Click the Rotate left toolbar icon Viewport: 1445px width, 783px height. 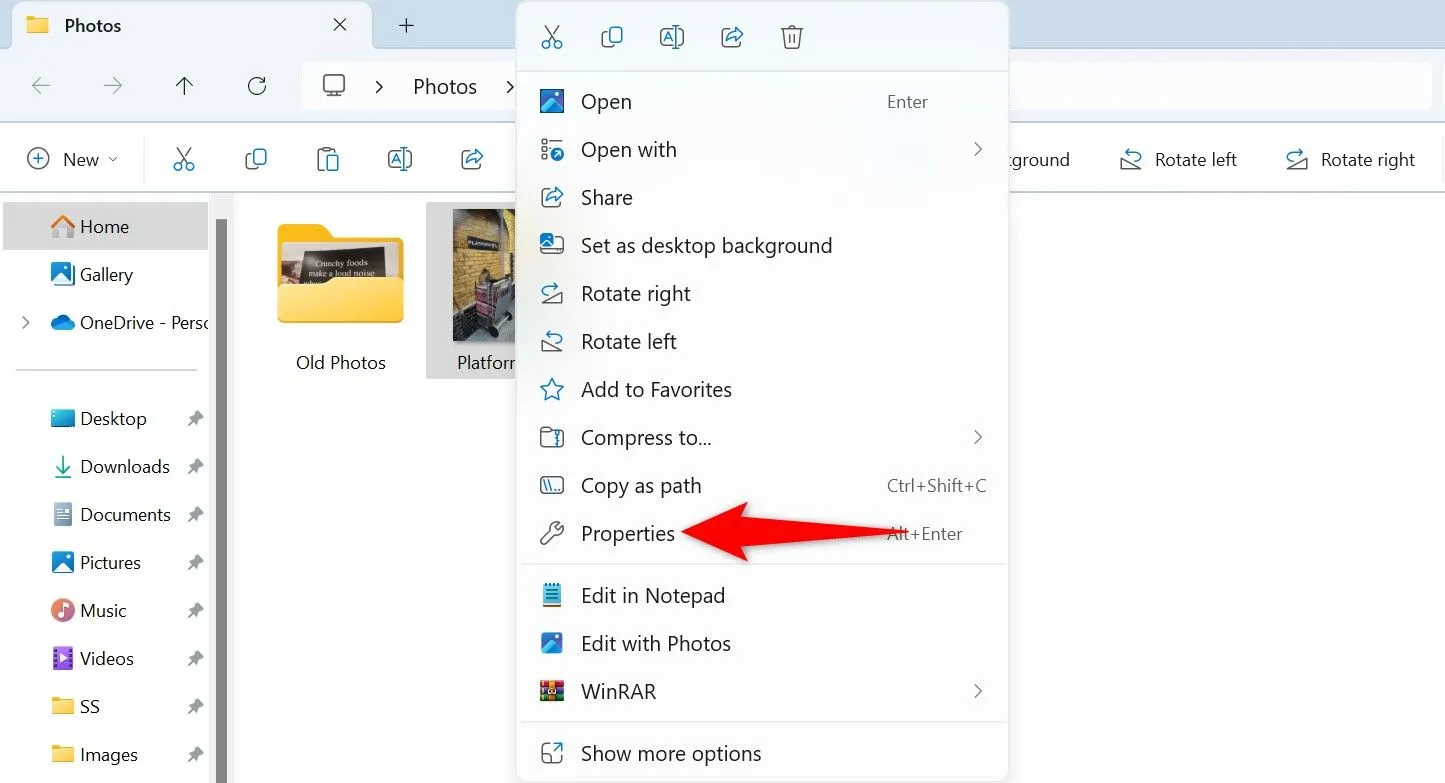click(x=1131, y=159)
